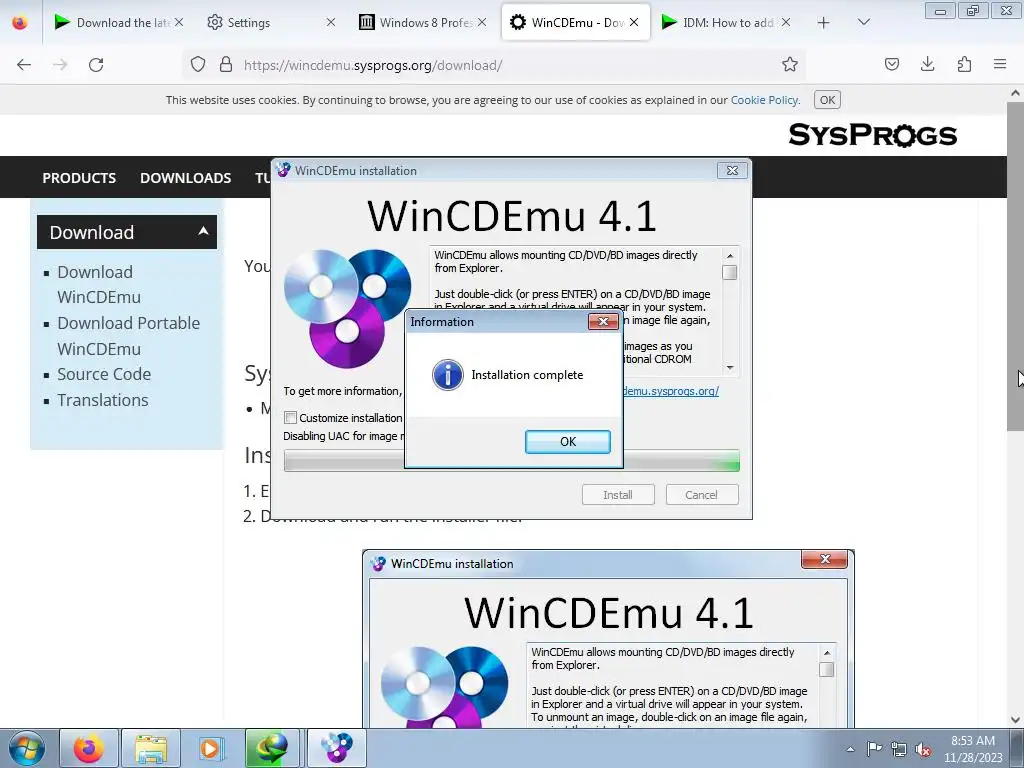Image resolution: width=1024 pixels, height=768 pixels.
Task: Open the Firefox downloads panel
Action: point(927,64)
